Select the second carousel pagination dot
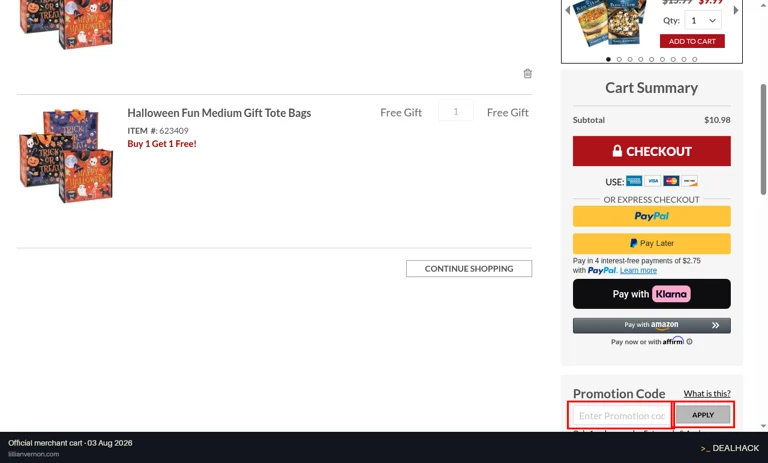 click(x=619, y=59)
